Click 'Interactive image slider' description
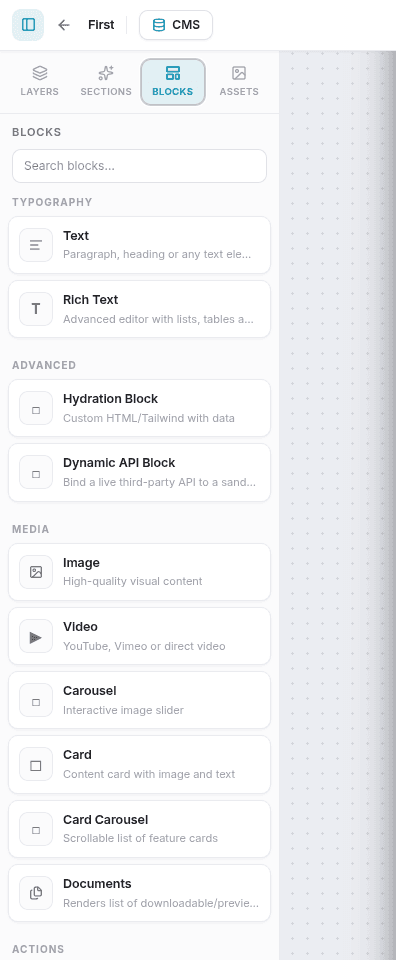Image resolution: width=396 pixels, height=960 pixels. pos(124,710)
